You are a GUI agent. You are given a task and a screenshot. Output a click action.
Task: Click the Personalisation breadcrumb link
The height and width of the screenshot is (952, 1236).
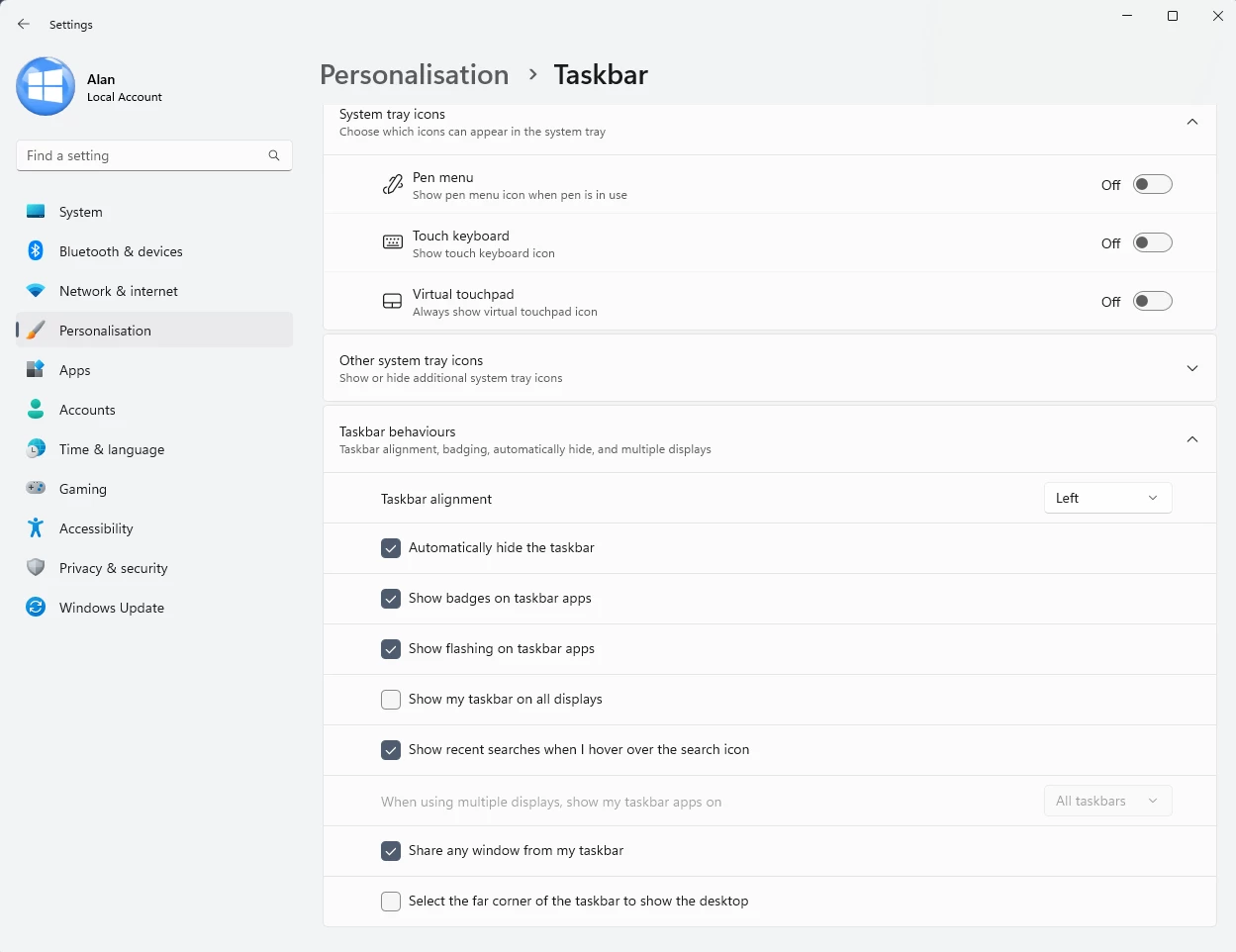click(414, 75)
